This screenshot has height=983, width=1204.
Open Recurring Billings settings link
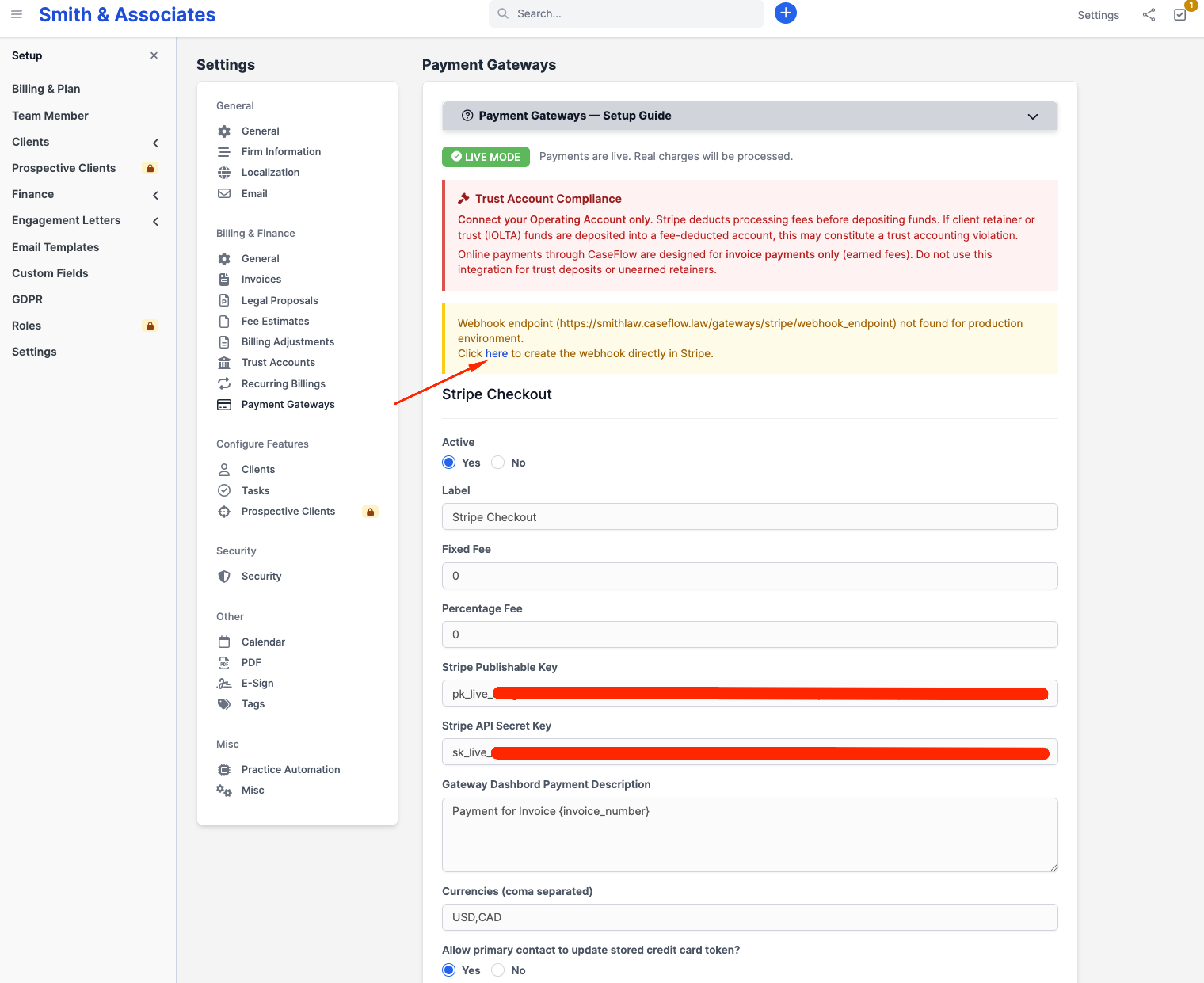[284, 383]
